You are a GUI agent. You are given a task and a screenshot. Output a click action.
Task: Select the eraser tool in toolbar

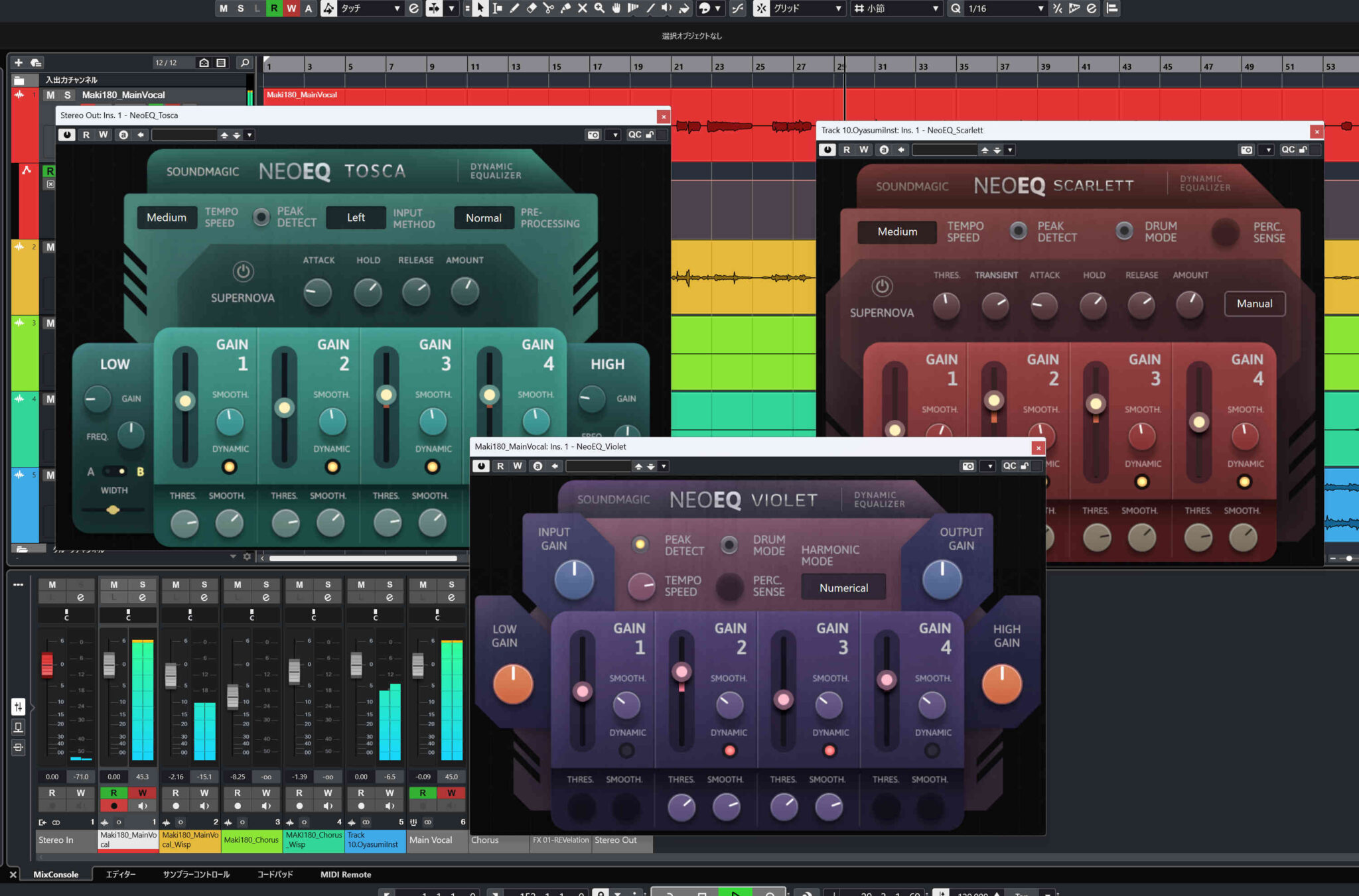[x=531, y=8]
